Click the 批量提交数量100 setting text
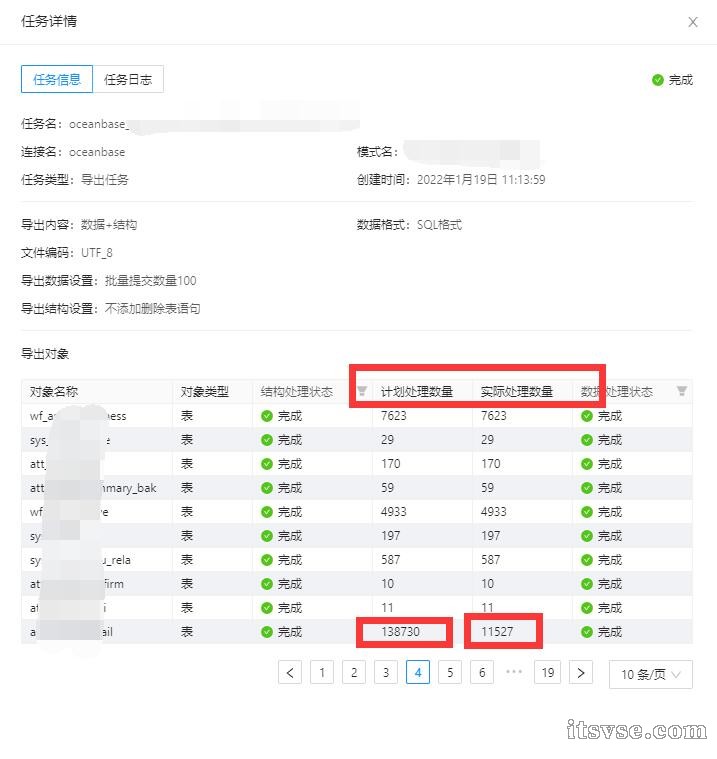 tap(151, 281)
